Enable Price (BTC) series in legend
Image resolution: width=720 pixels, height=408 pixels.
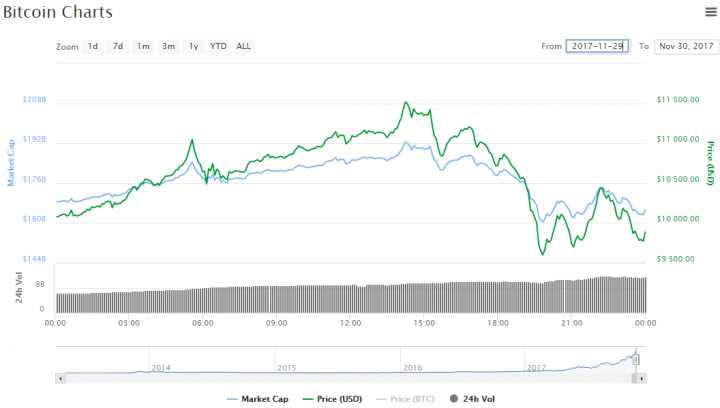[x=405, y=399]
